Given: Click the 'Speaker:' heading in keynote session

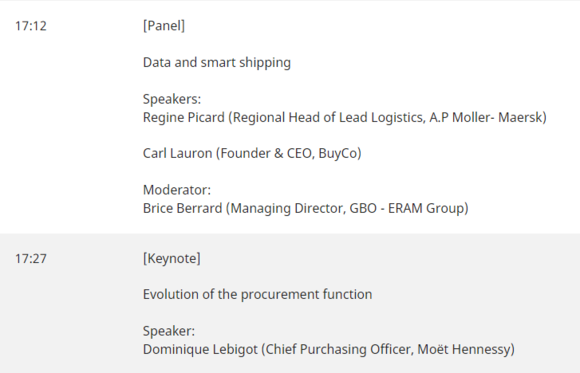Looking at the screenshot, I should [169, 331].
